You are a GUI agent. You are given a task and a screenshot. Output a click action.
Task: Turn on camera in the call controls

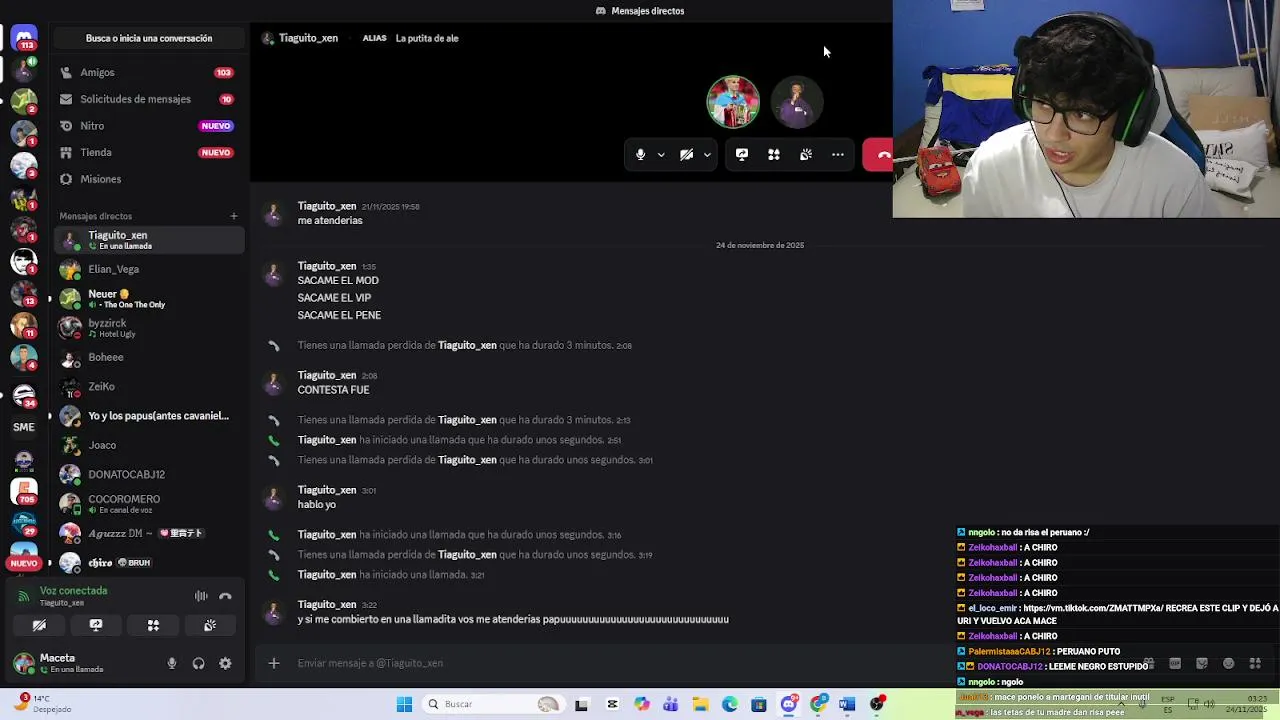click(686, 155)
